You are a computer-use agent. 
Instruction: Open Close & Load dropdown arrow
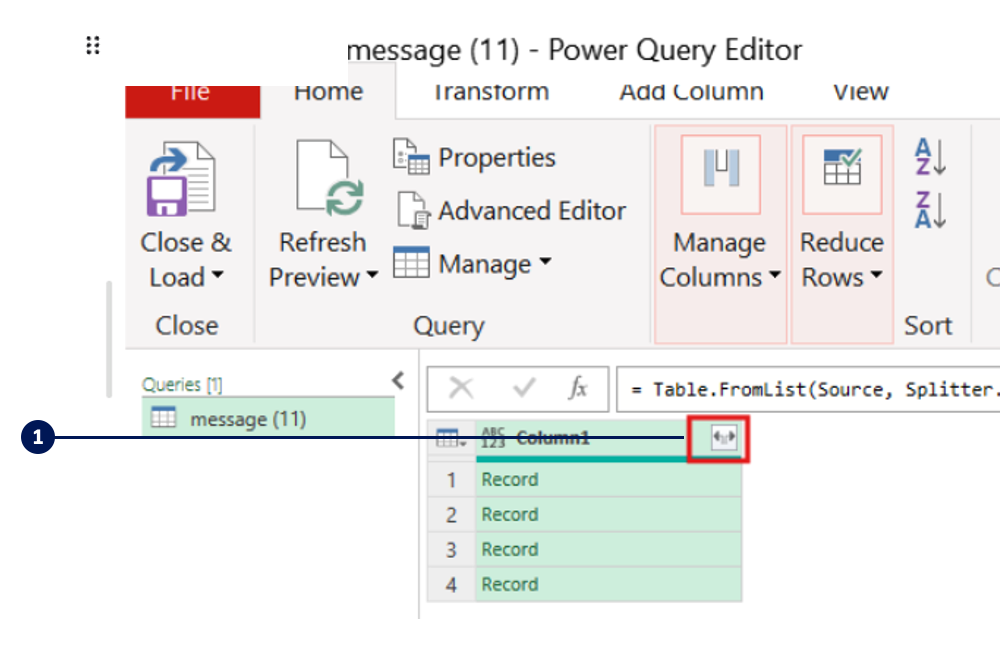pyautogui.click(x=217, y=278)
